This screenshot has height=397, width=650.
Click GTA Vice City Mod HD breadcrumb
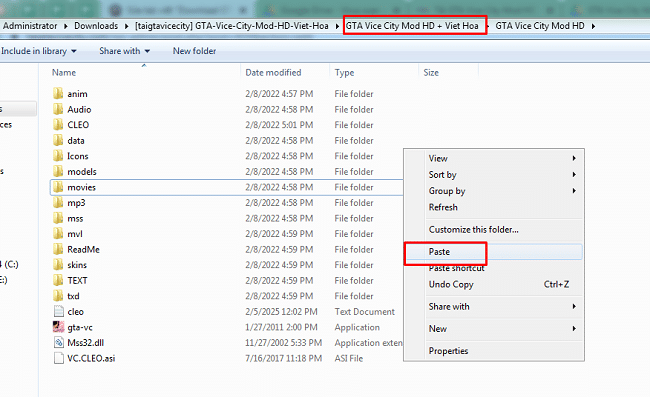click(540, 26)
